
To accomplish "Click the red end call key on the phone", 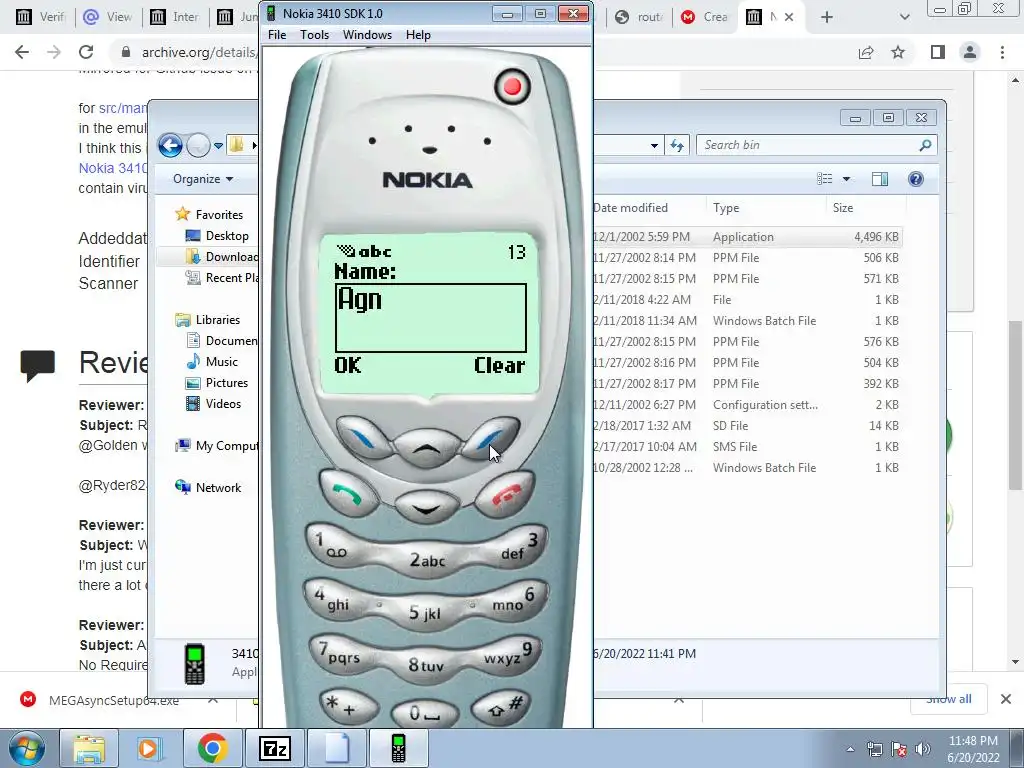I will point(507,493).
